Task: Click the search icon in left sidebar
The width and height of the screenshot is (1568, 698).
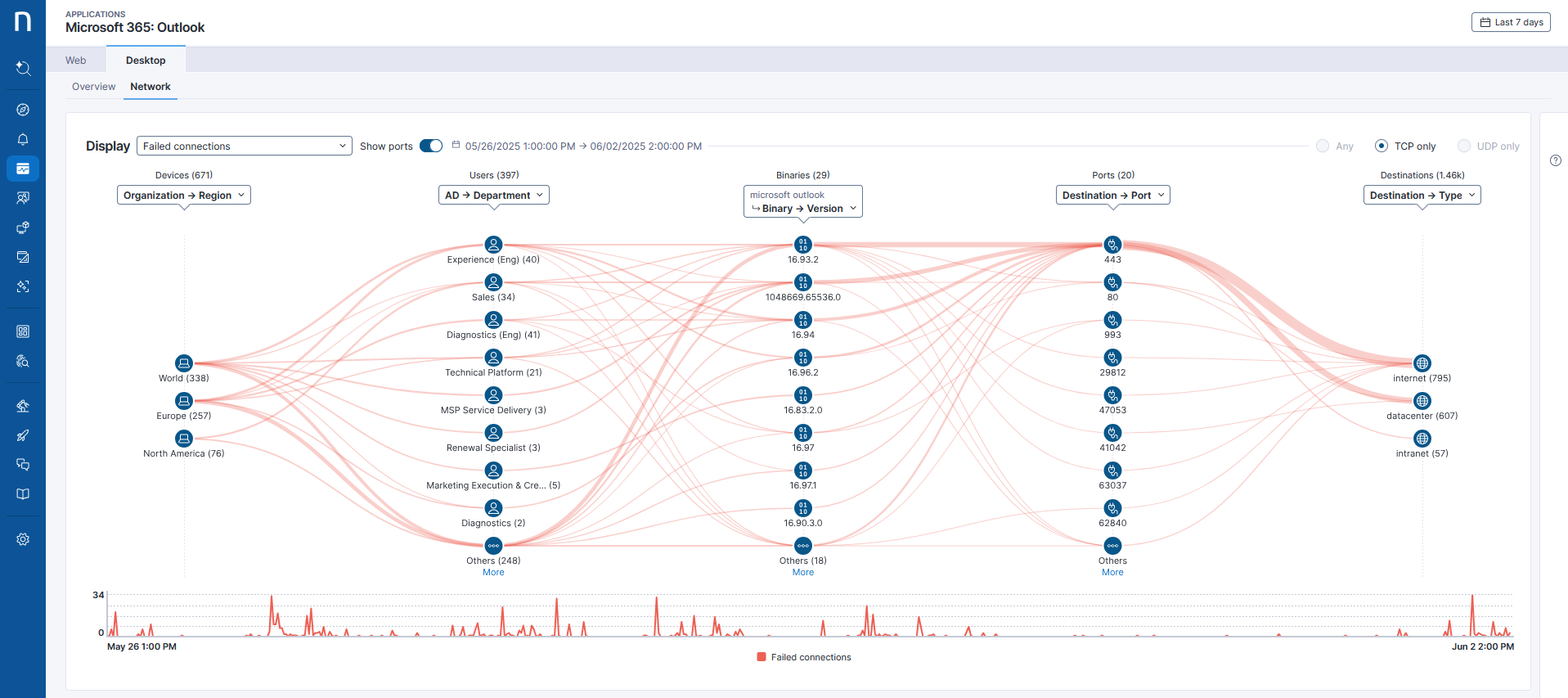Action: (23, 68)
